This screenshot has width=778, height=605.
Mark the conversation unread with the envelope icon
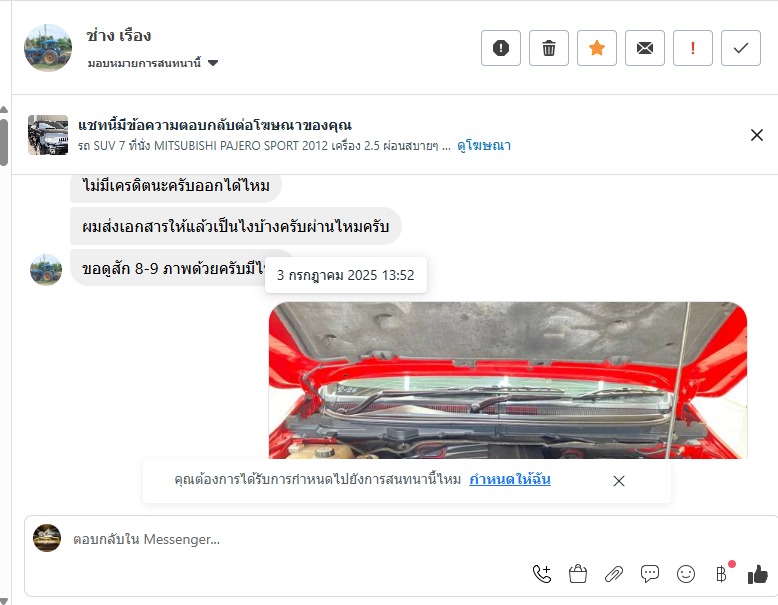coord(645,48)
